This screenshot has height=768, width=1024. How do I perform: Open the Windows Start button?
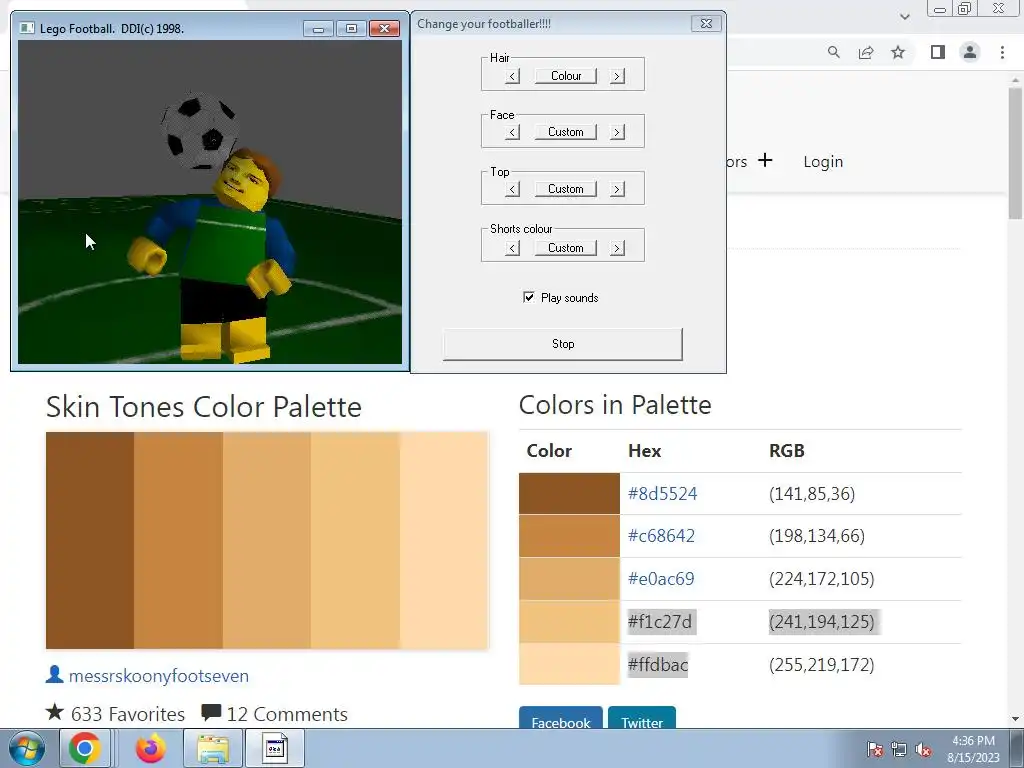[27, 748]
